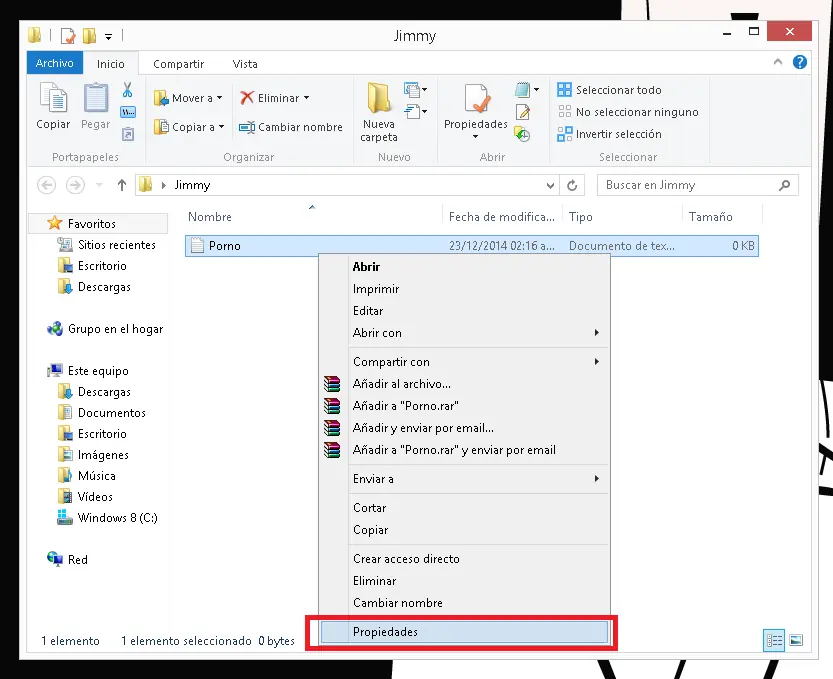
Task: Open the Compartir con submenu
Action: 464,362
